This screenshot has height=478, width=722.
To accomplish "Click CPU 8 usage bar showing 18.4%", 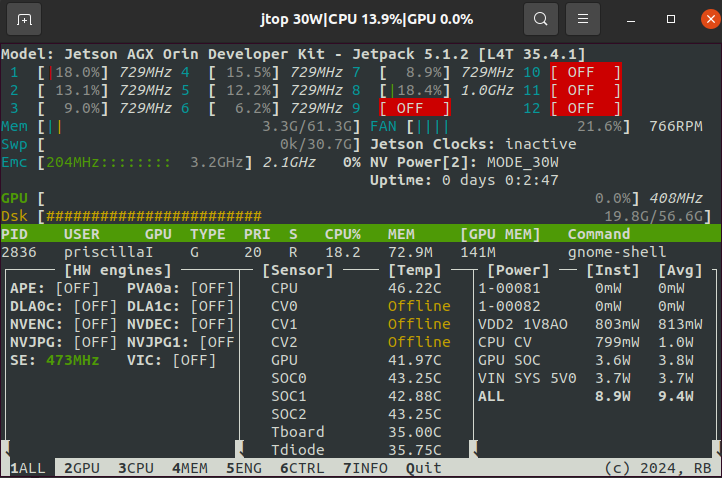I will click(414, 90).
